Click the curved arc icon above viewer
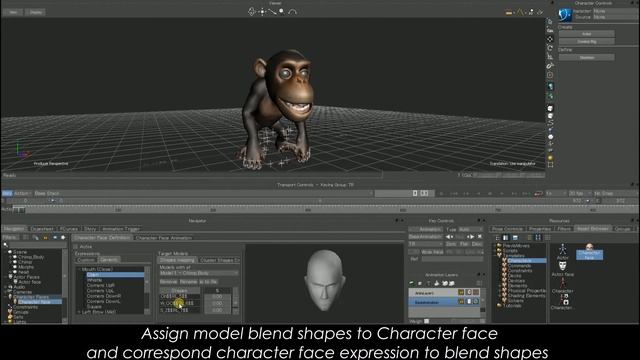The width and height of the screenshot is (640, 360). pyautogui.click(x=292, y=12)
